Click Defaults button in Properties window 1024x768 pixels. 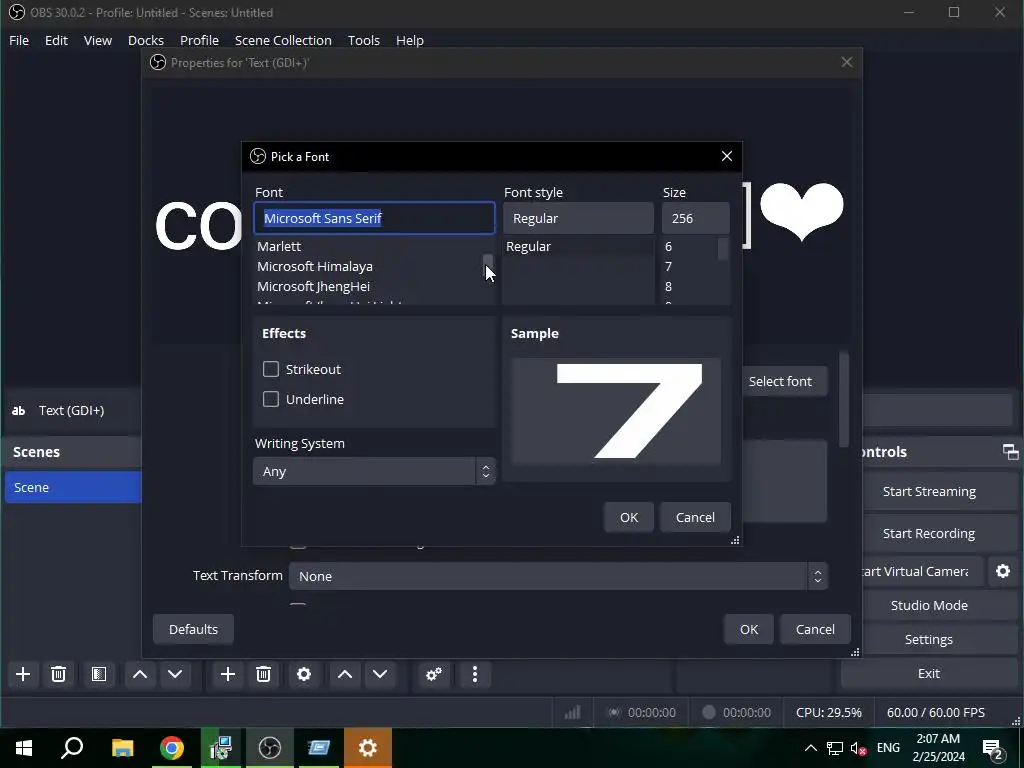click(193, 630)
